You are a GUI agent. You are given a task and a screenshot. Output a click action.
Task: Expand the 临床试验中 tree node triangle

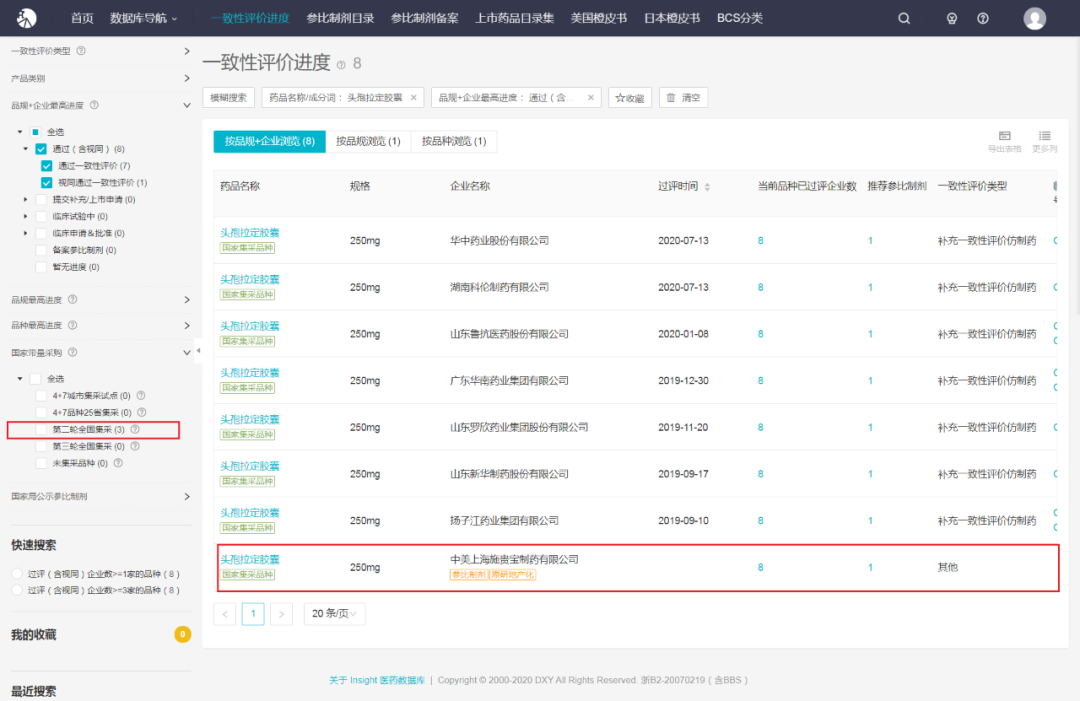[25, 216]
